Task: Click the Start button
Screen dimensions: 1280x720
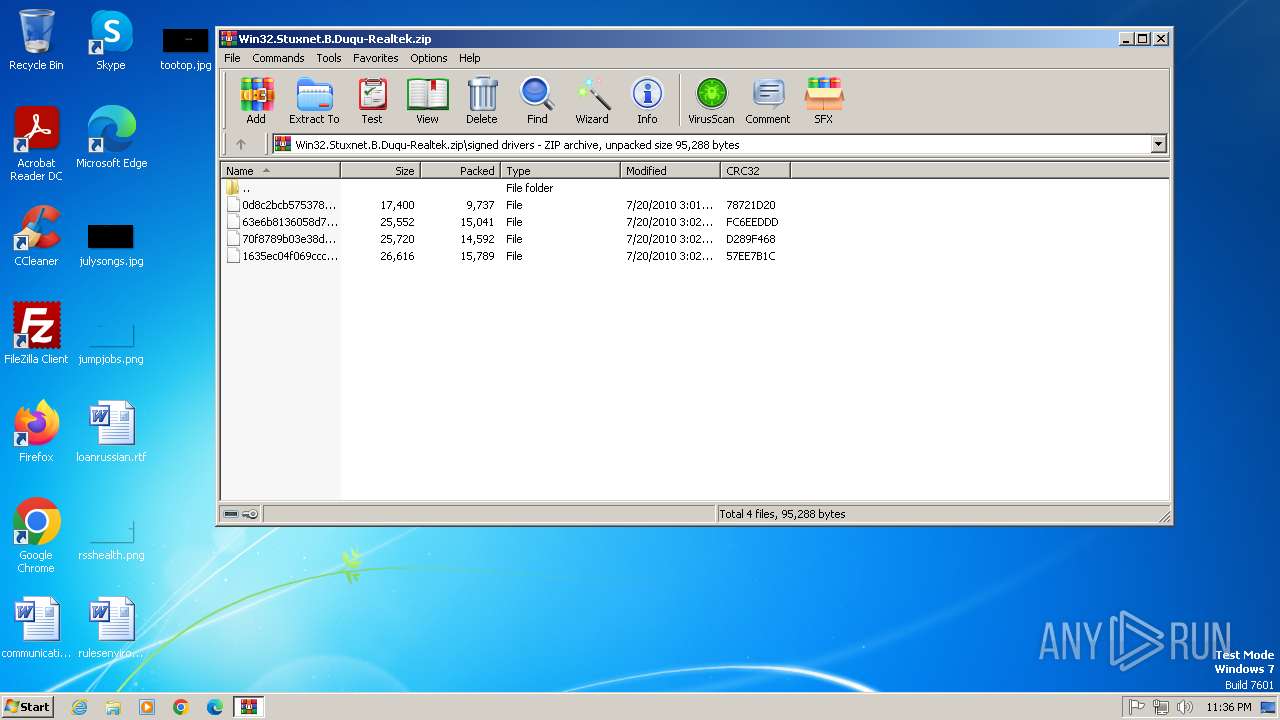Action: [x=27, y=706]
